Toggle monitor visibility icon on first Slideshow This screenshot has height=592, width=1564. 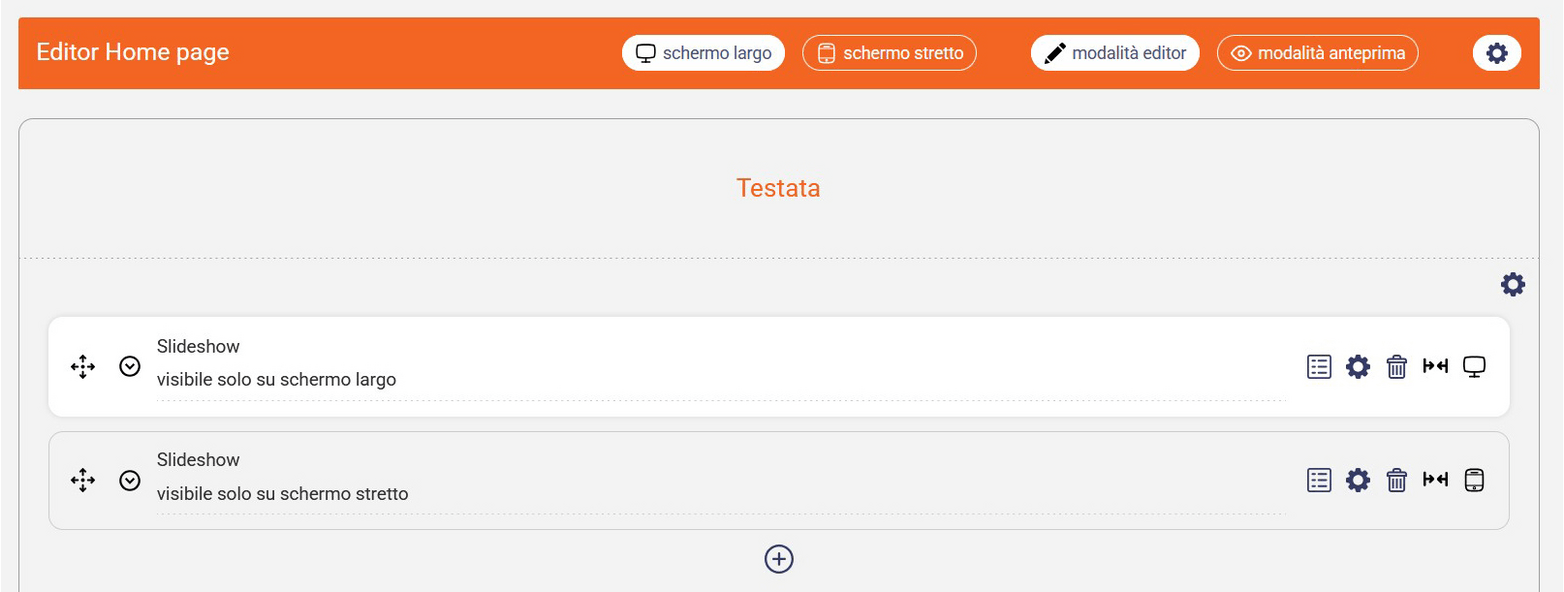pyautogui.click(x=1474, y=367)
